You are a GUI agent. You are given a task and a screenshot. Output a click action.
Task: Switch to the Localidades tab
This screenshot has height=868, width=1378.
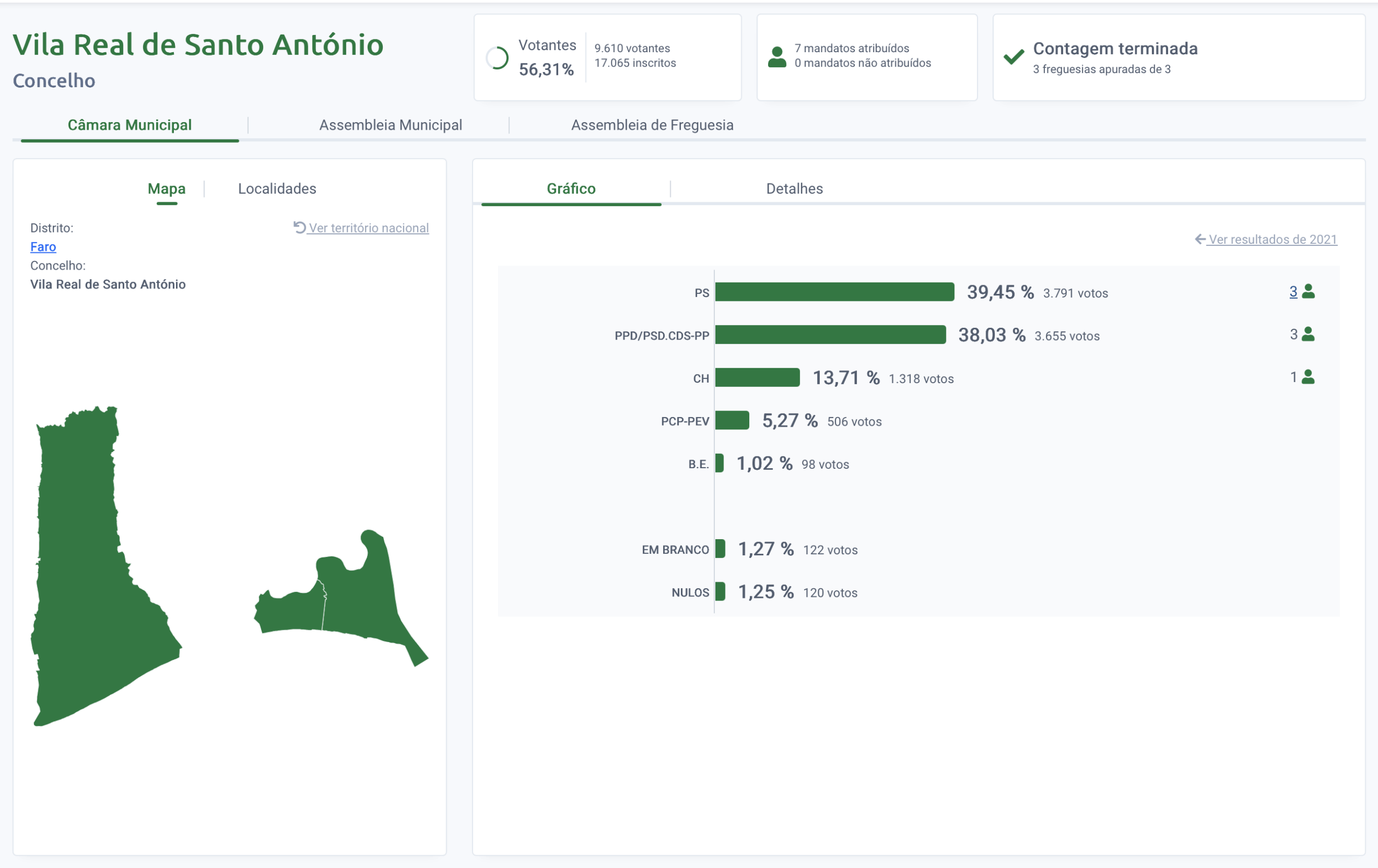[x=277, y=188]
